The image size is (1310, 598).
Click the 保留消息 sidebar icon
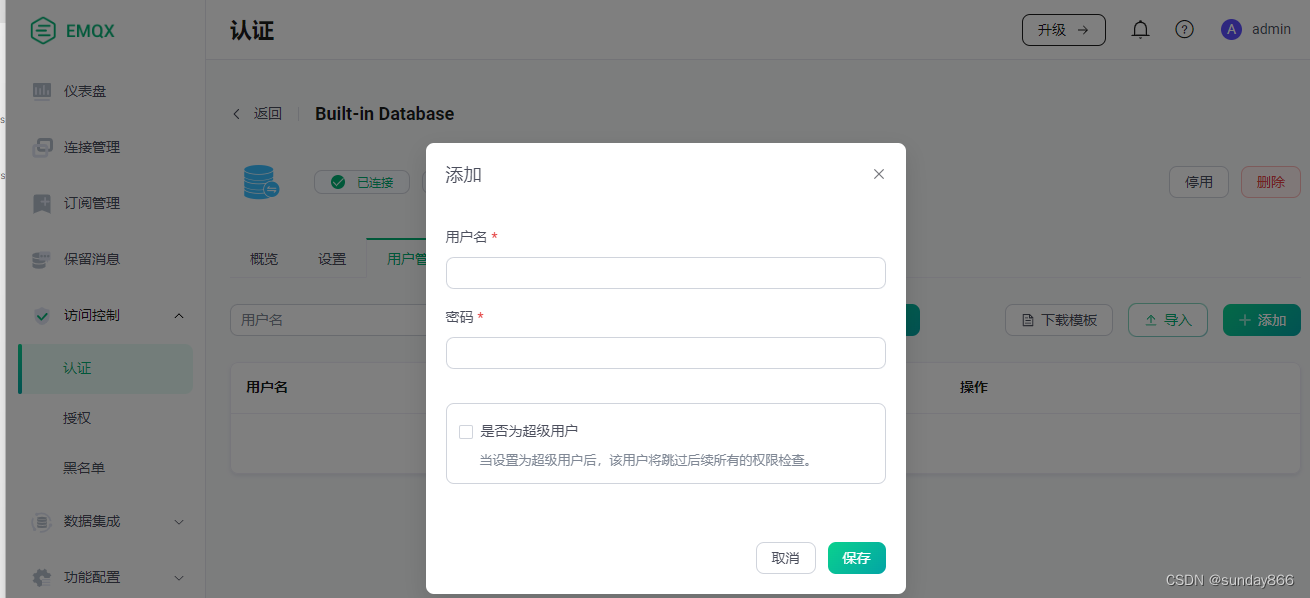click(x=41, y=259)
